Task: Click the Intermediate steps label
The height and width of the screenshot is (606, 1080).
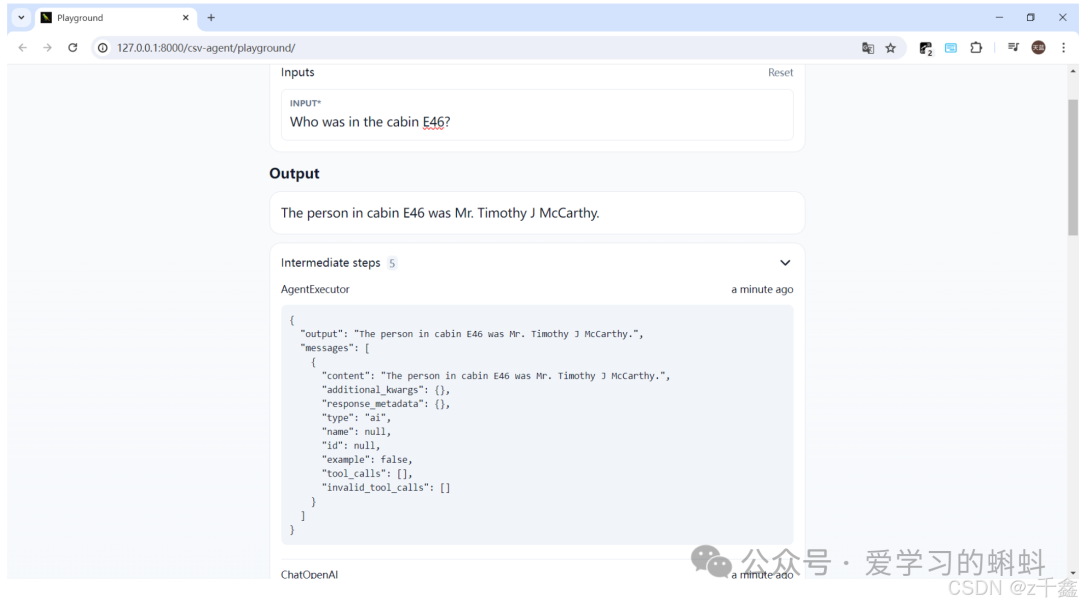Action: click(330, 263)
